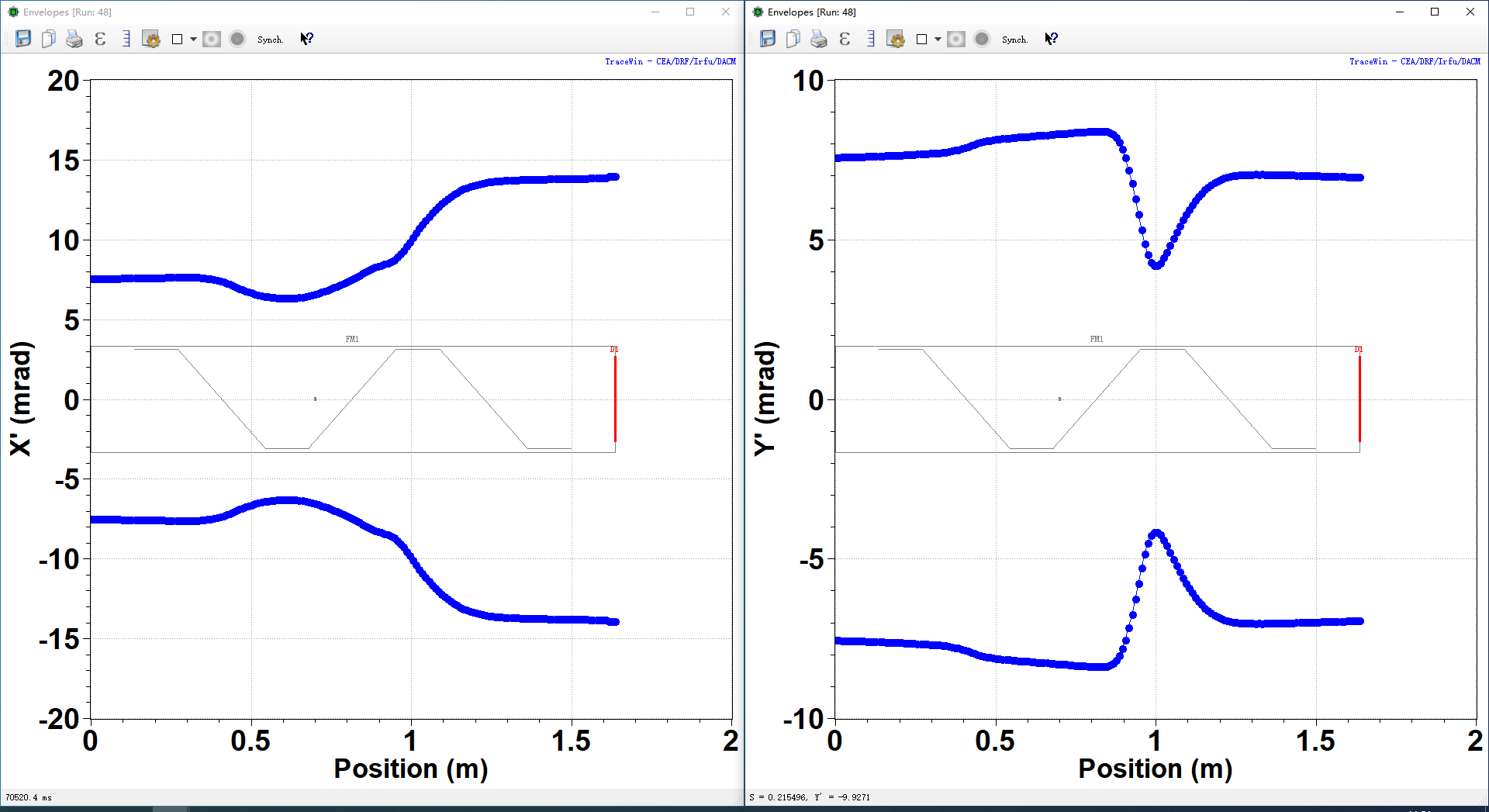Open plot settings gear in left window
Screen dimensions: 1489x812
click(x=151, y=39)
